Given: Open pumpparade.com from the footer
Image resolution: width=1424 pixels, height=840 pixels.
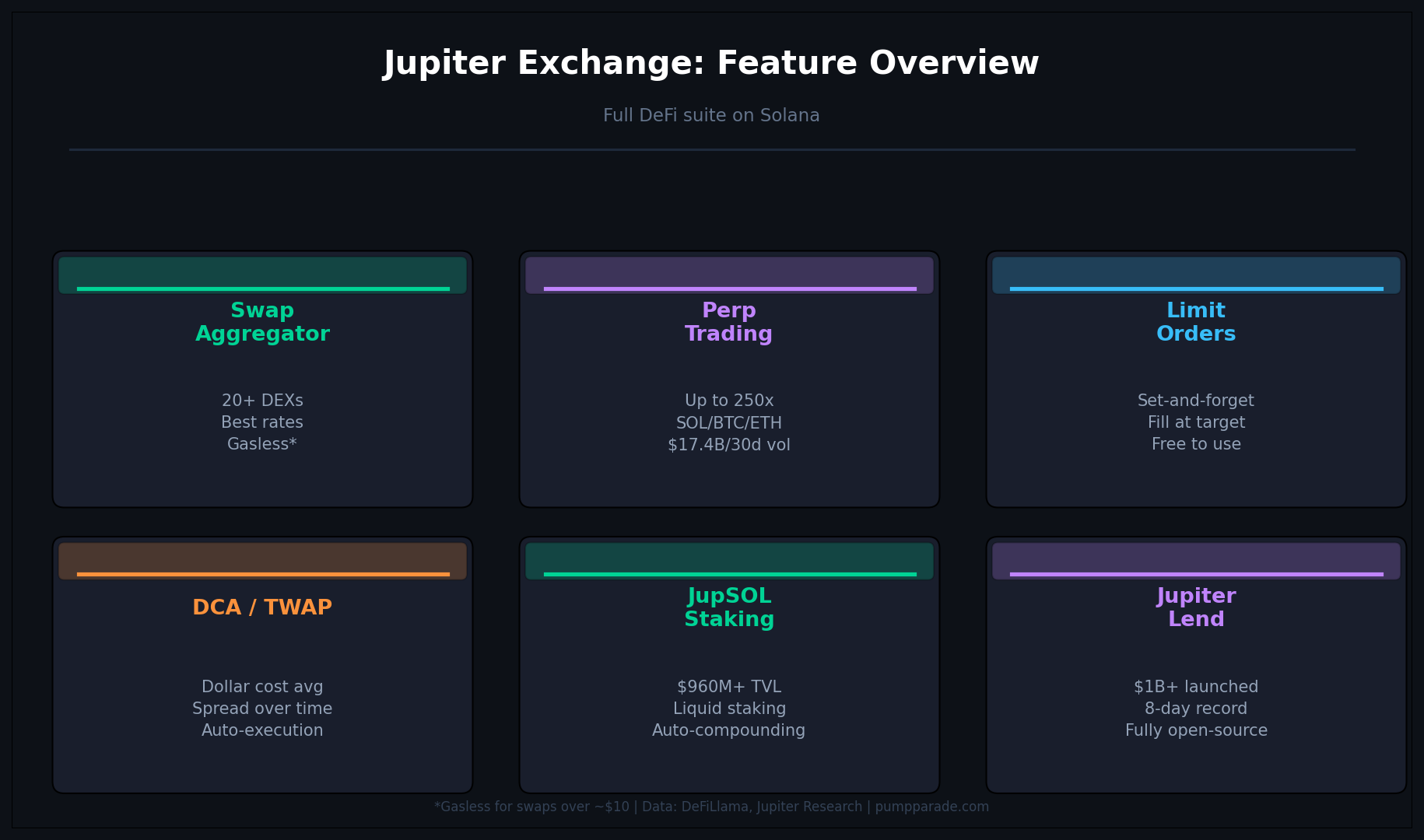Looking at the screenshot, I should (x=931, y=807).
